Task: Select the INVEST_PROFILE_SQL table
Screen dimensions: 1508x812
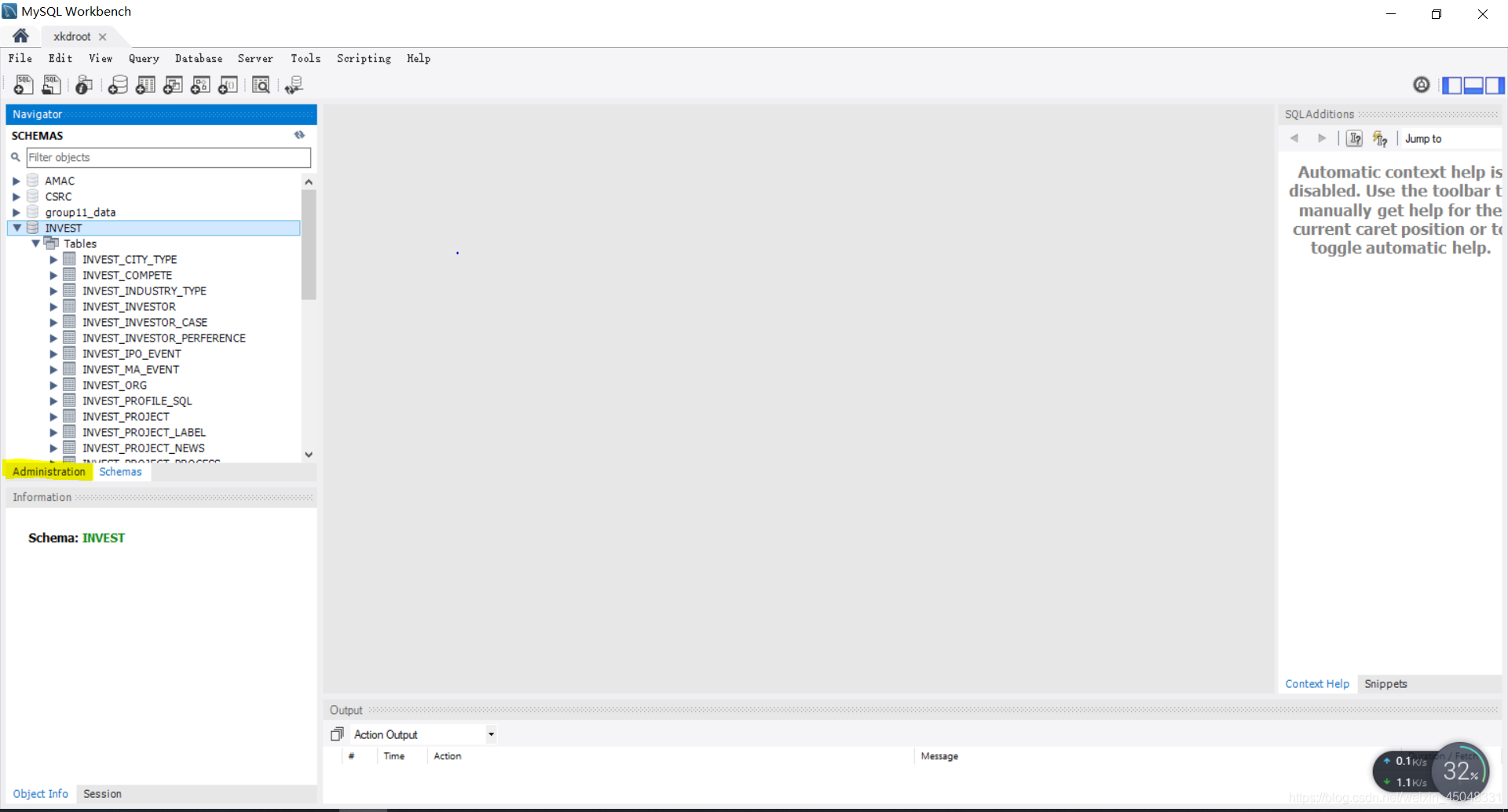Action: point(137,401)
